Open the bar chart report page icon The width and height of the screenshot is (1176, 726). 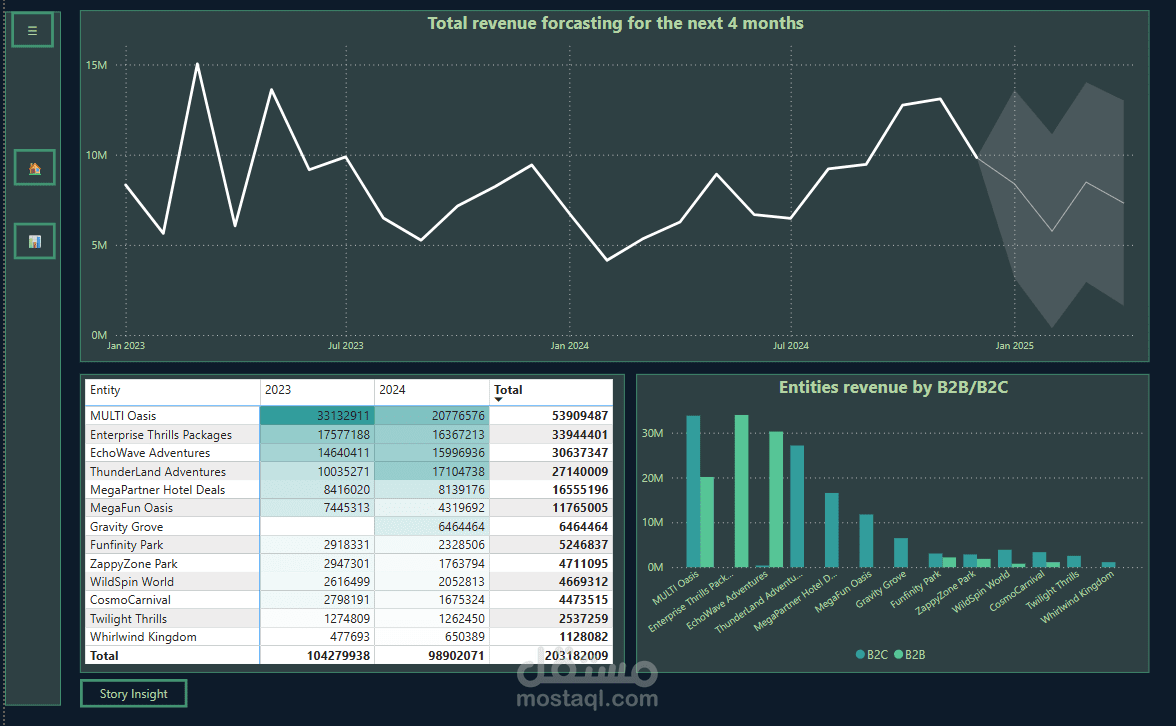34,242
